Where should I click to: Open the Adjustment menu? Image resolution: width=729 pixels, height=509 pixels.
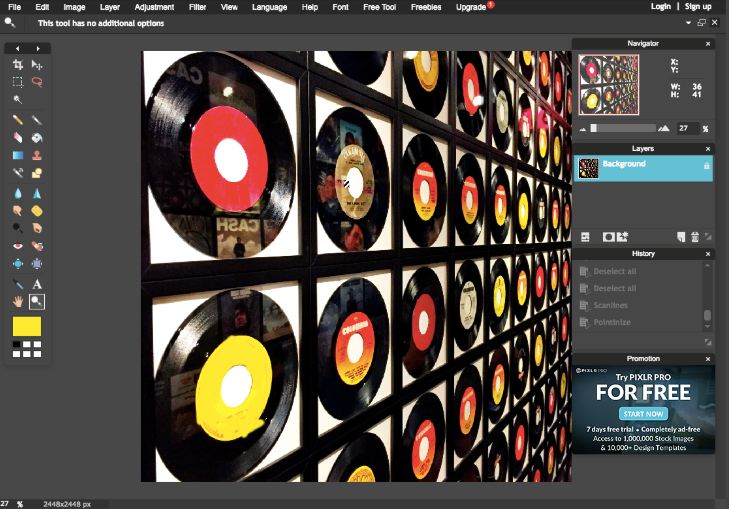click(x=154, y=7)
